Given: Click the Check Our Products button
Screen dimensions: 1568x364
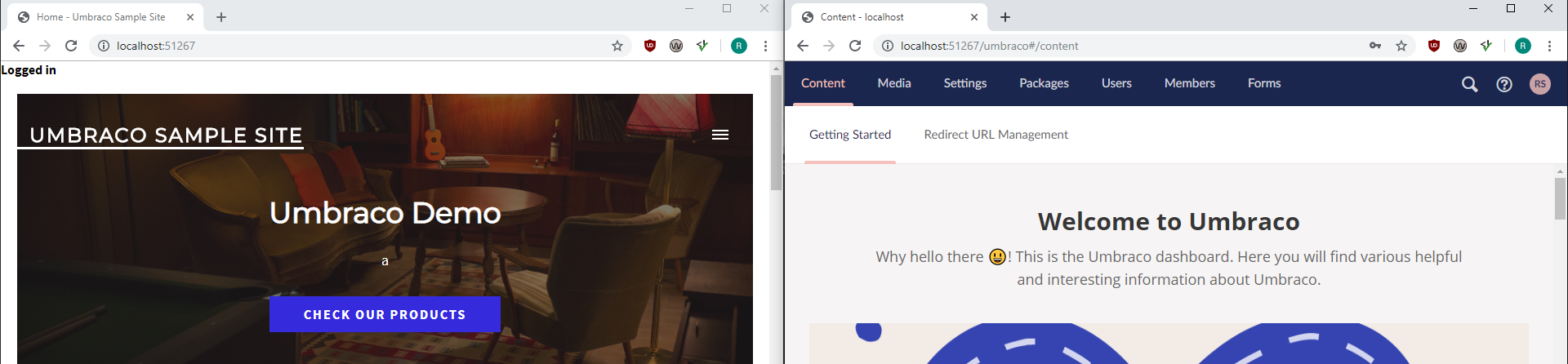Looking at the screenshot, I should [x=385, y=314].
